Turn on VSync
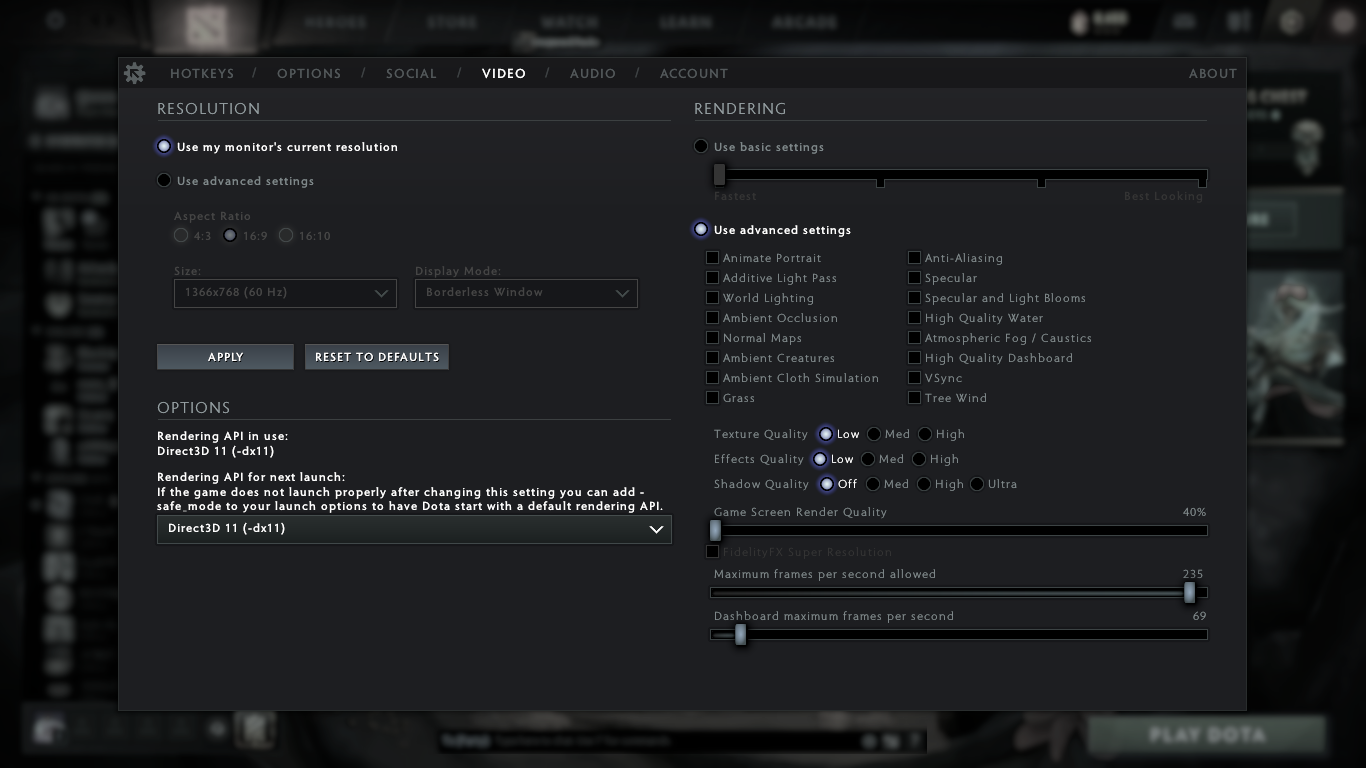1366x768 pixels. 914,377
